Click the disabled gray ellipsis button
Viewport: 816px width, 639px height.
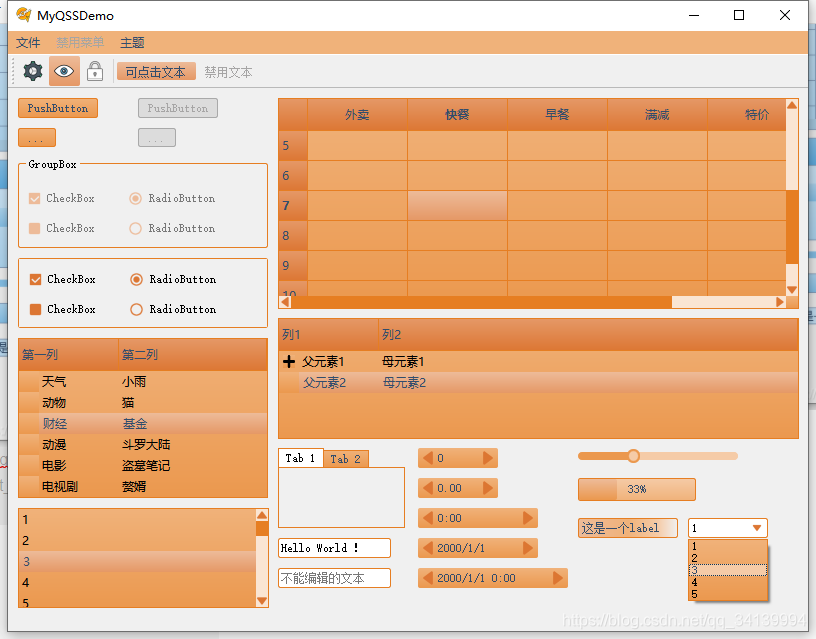coord(157,138)
